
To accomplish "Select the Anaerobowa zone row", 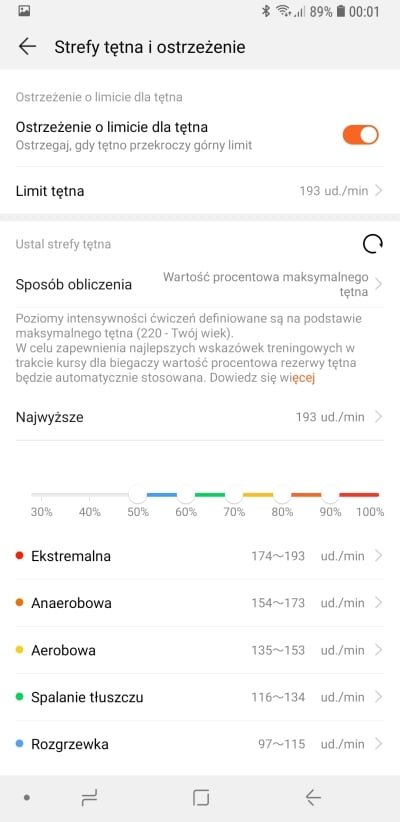I will click(x=200, y=603).
